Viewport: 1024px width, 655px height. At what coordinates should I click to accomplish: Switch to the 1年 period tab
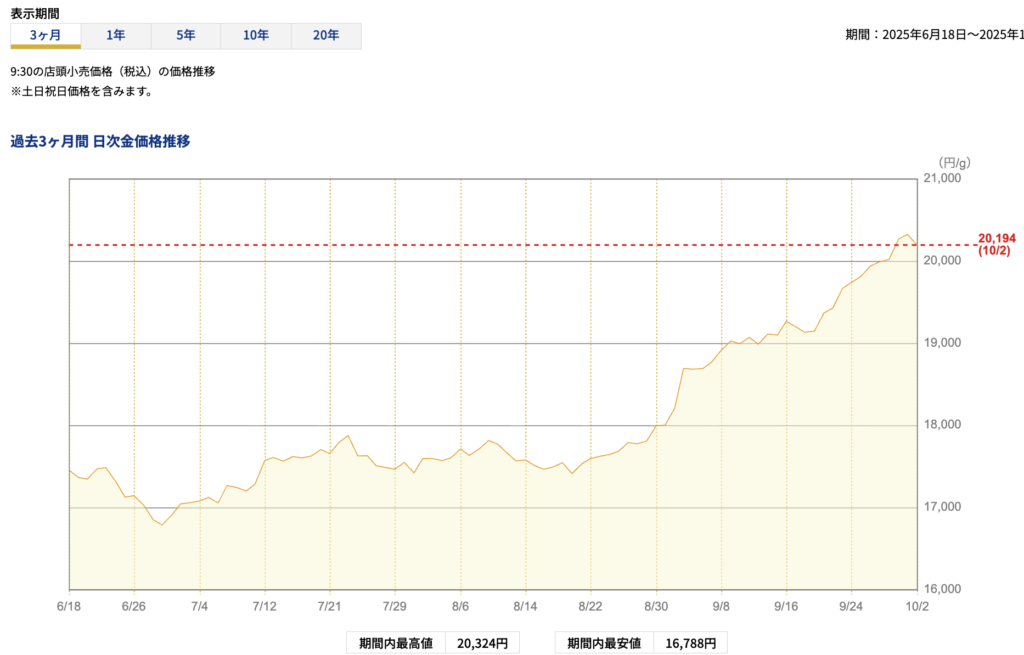coord(116,35)
